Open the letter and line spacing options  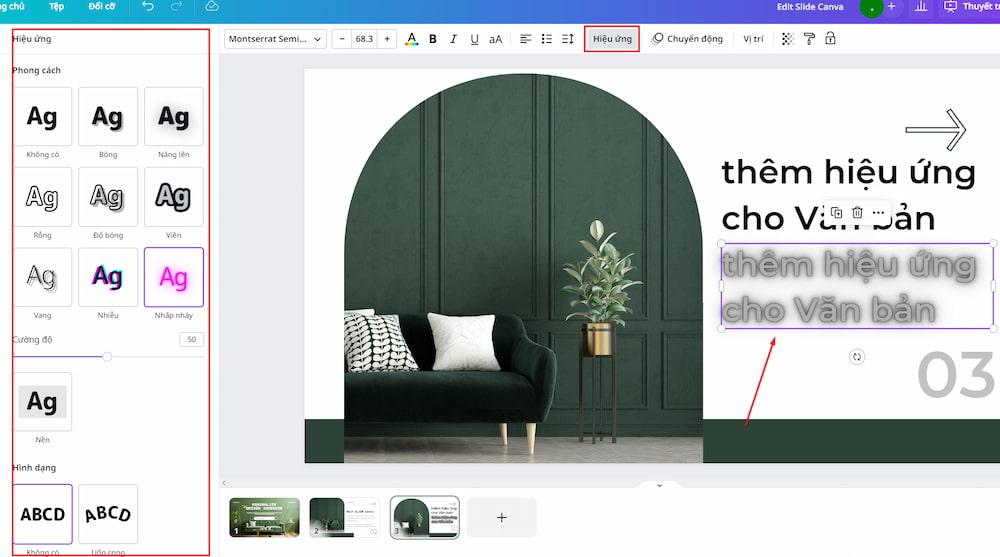568,39
